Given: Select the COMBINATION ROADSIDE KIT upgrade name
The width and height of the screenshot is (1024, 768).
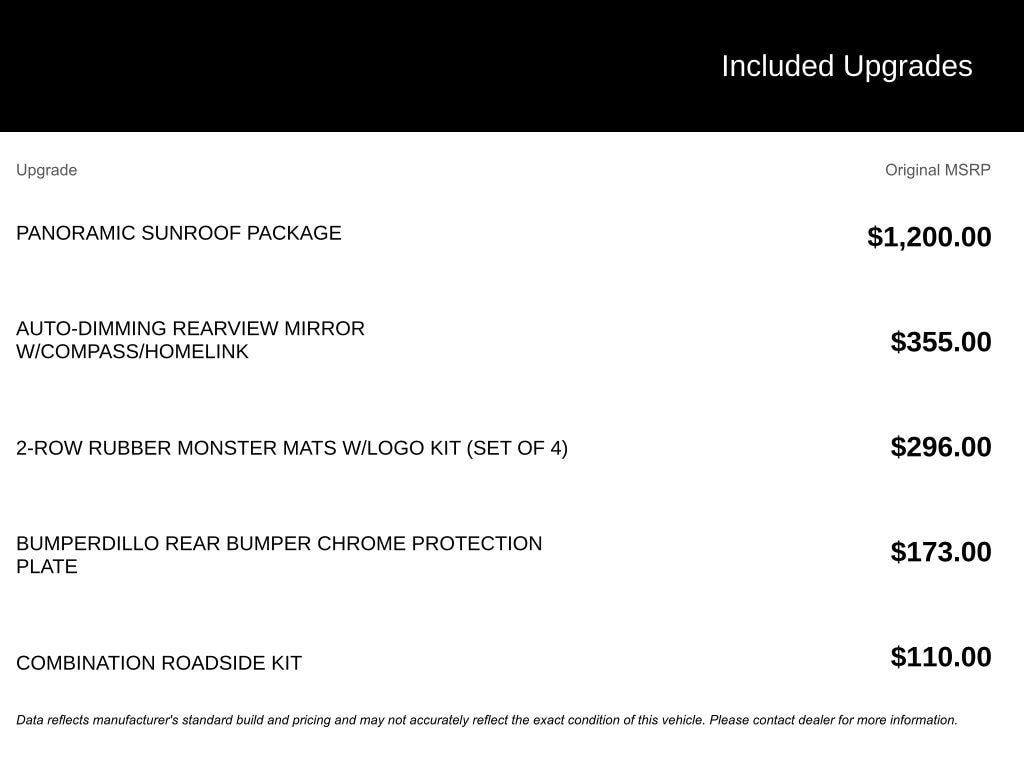Looking at the screenshot, I should 158,663.
